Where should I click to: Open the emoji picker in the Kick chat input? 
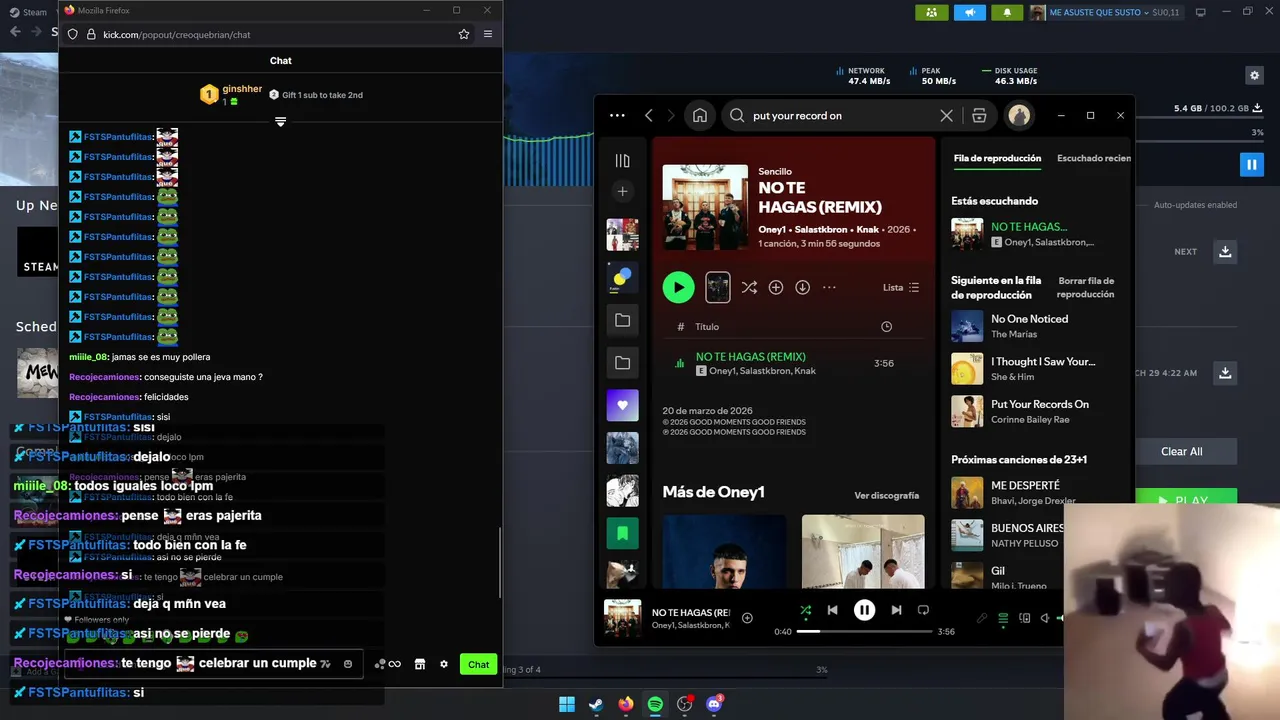[x=348, y=663]
